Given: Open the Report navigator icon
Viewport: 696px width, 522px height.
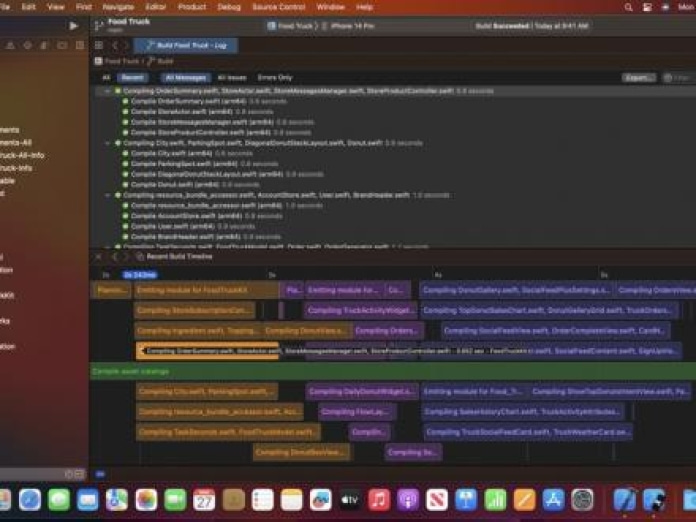Looking at the screenshot, I should (x=79, y=45).
